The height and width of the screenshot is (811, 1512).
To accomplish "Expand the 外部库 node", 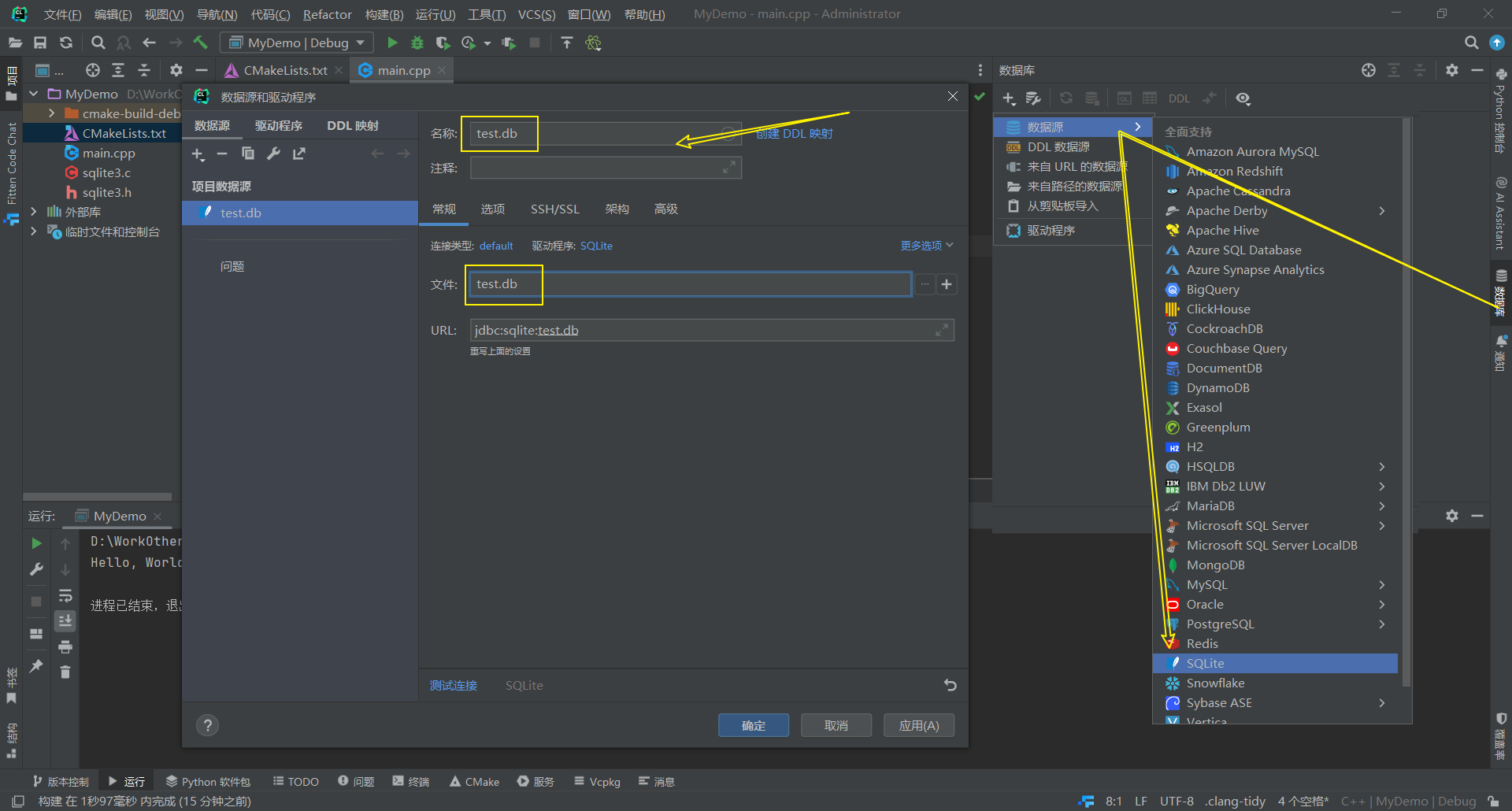I will click(x=33, y=212).
